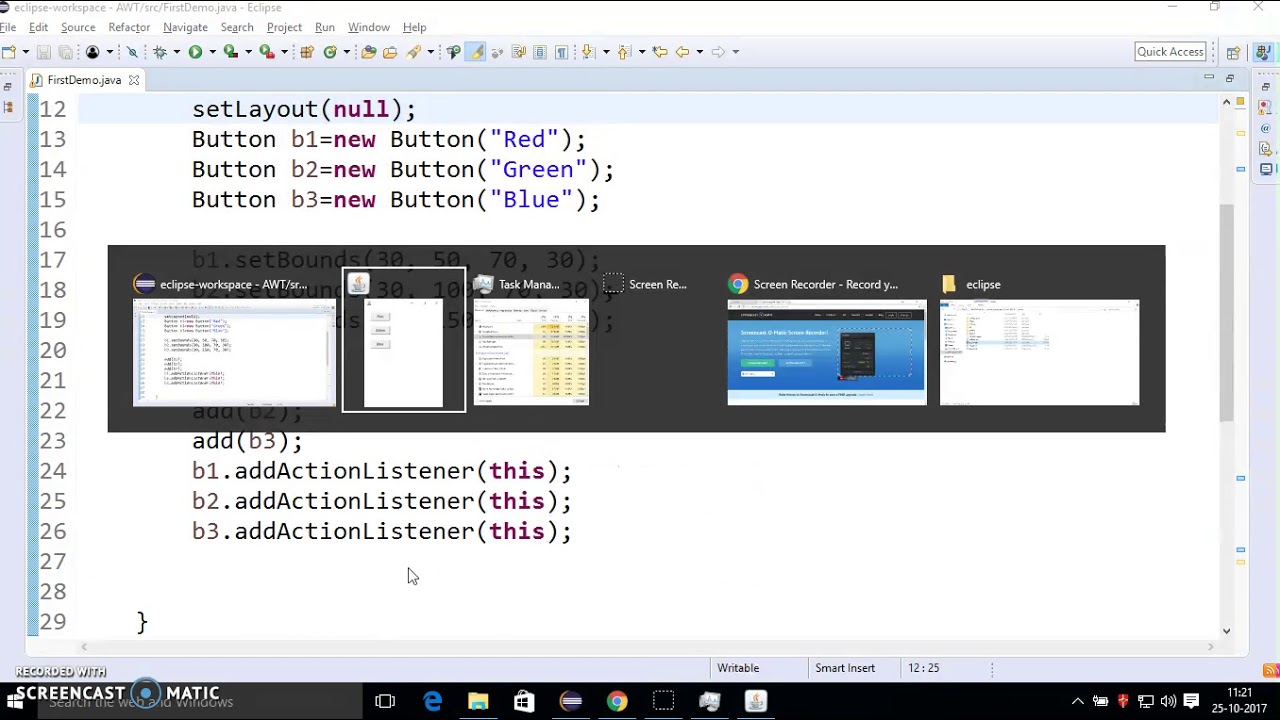The height and width of the screenshot is (720, 1280).
Task: Toggle Skip All Breakpoints
Action: [132, 52]
